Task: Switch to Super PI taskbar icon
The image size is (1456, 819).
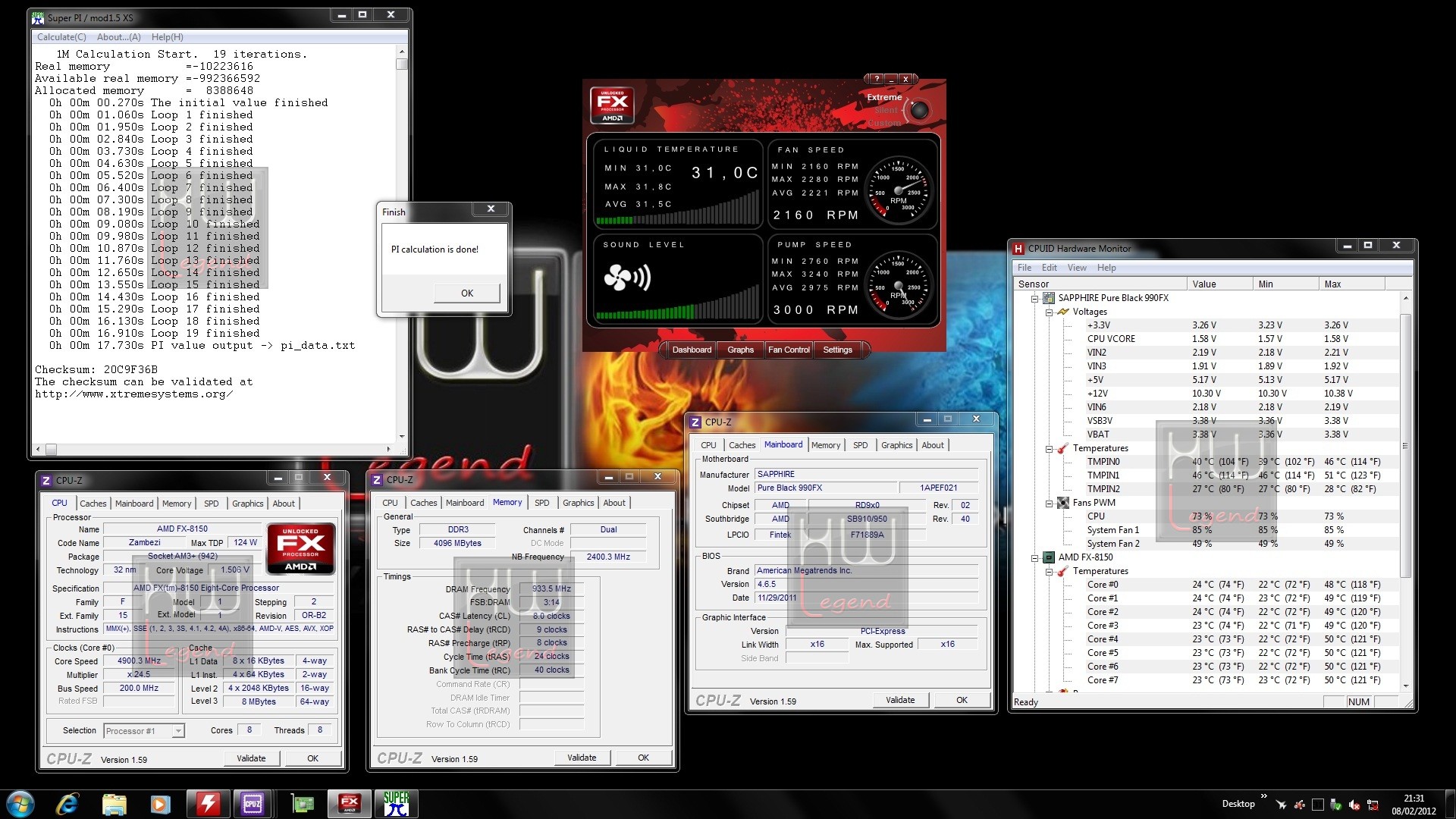Action: [395, 804]
